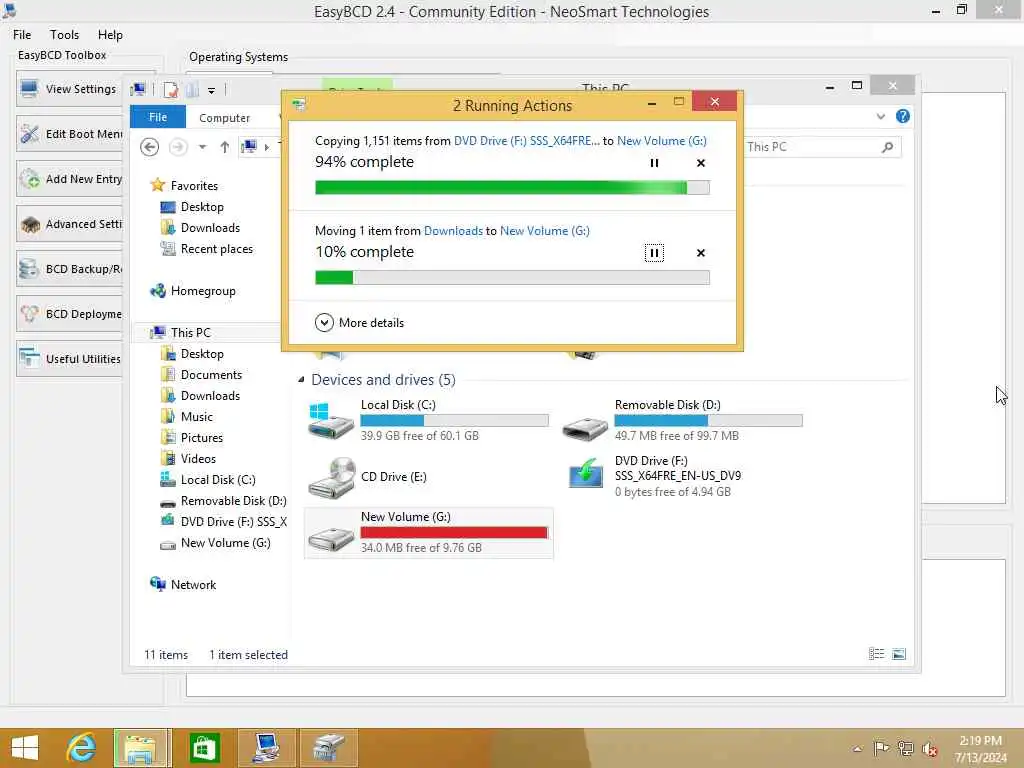This screenshot has height=768, width=1024.
Task: Collapse the Devices and drives group
Action: pos(301,379)
